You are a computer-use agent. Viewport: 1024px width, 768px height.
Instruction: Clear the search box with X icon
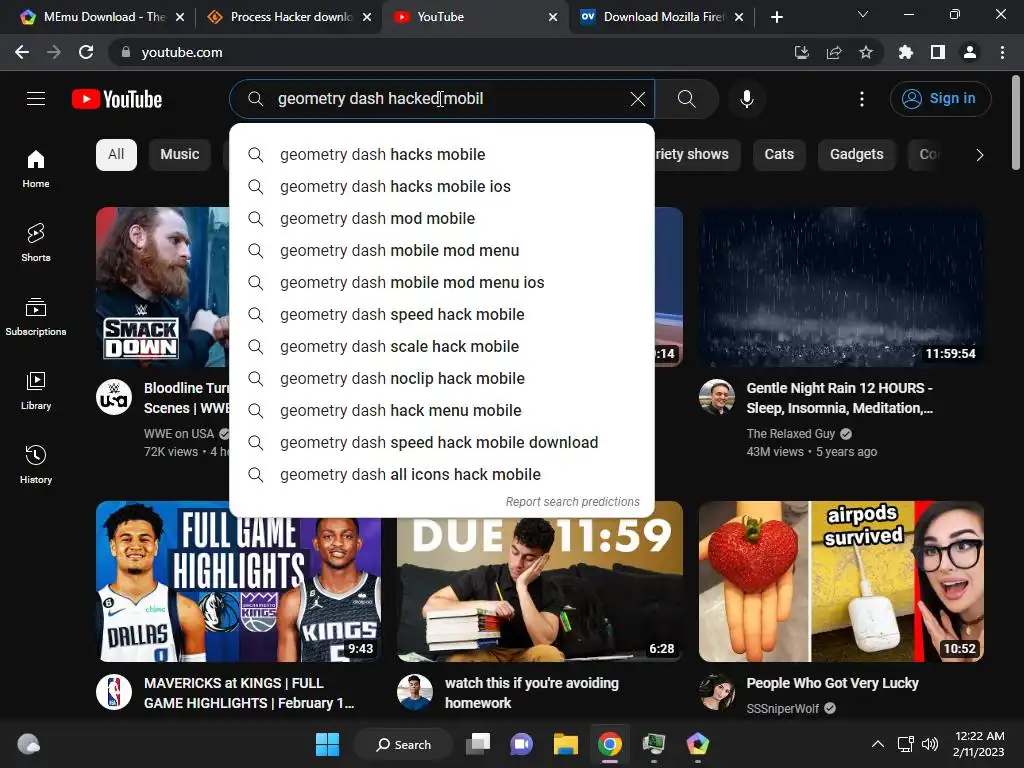(x=637, y=99)
